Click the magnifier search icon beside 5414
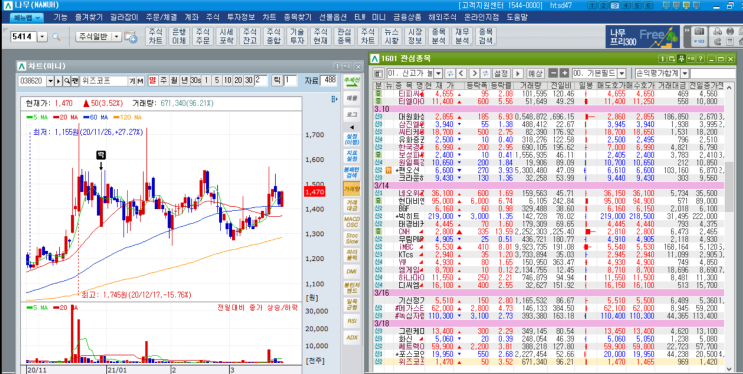Screen dimensions: 743x374 [x=56, y=37]
